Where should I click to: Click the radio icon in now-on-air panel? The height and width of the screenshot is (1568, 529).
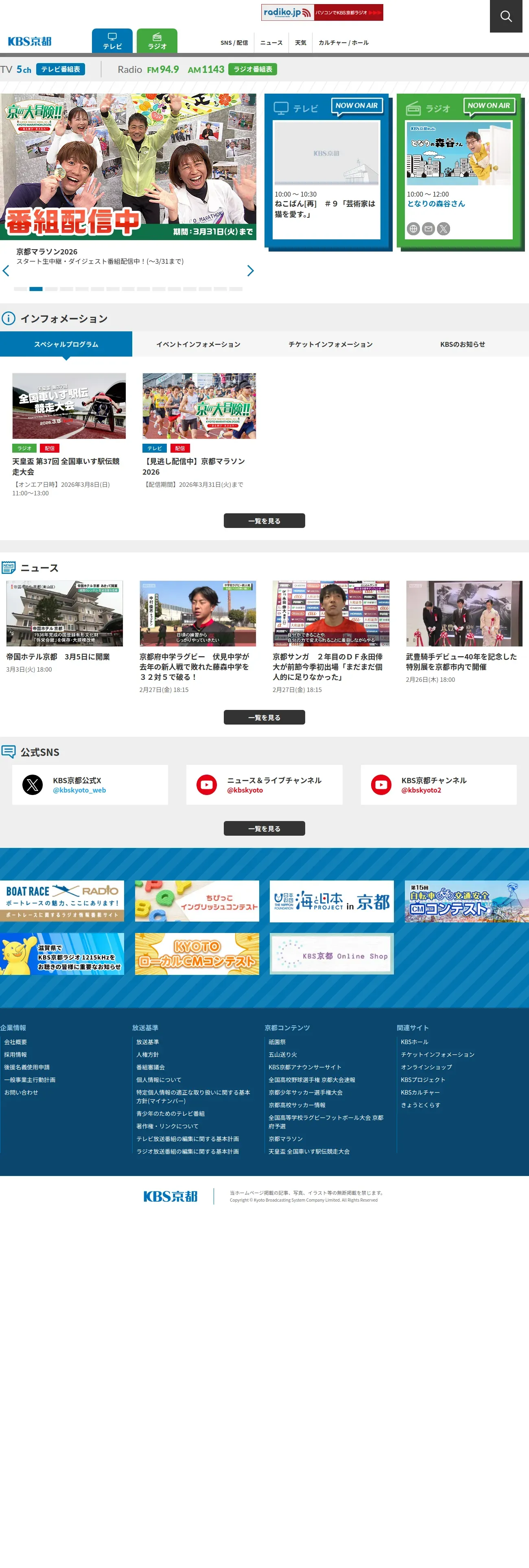413,108
